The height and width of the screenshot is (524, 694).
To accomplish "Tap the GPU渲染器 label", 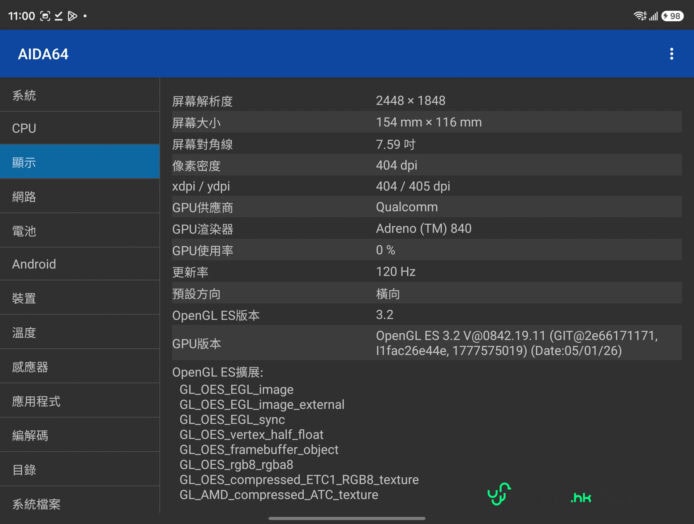I will pos(202,229).
